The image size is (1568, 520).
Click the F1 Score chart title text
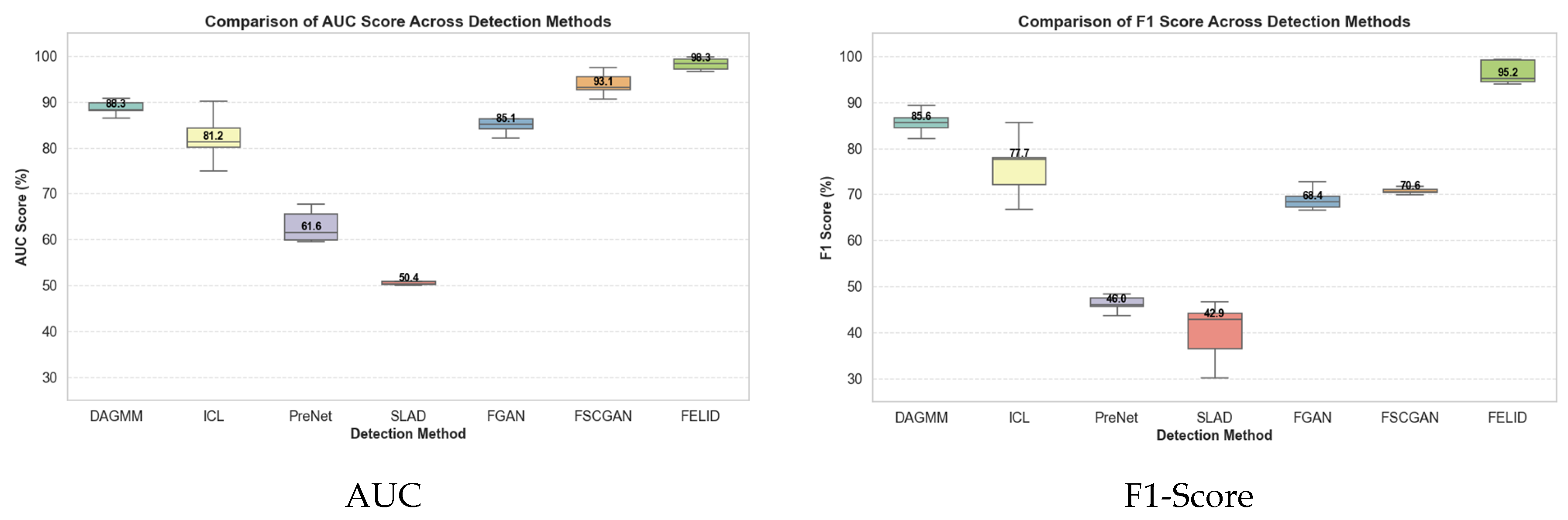coord(1214,21)
